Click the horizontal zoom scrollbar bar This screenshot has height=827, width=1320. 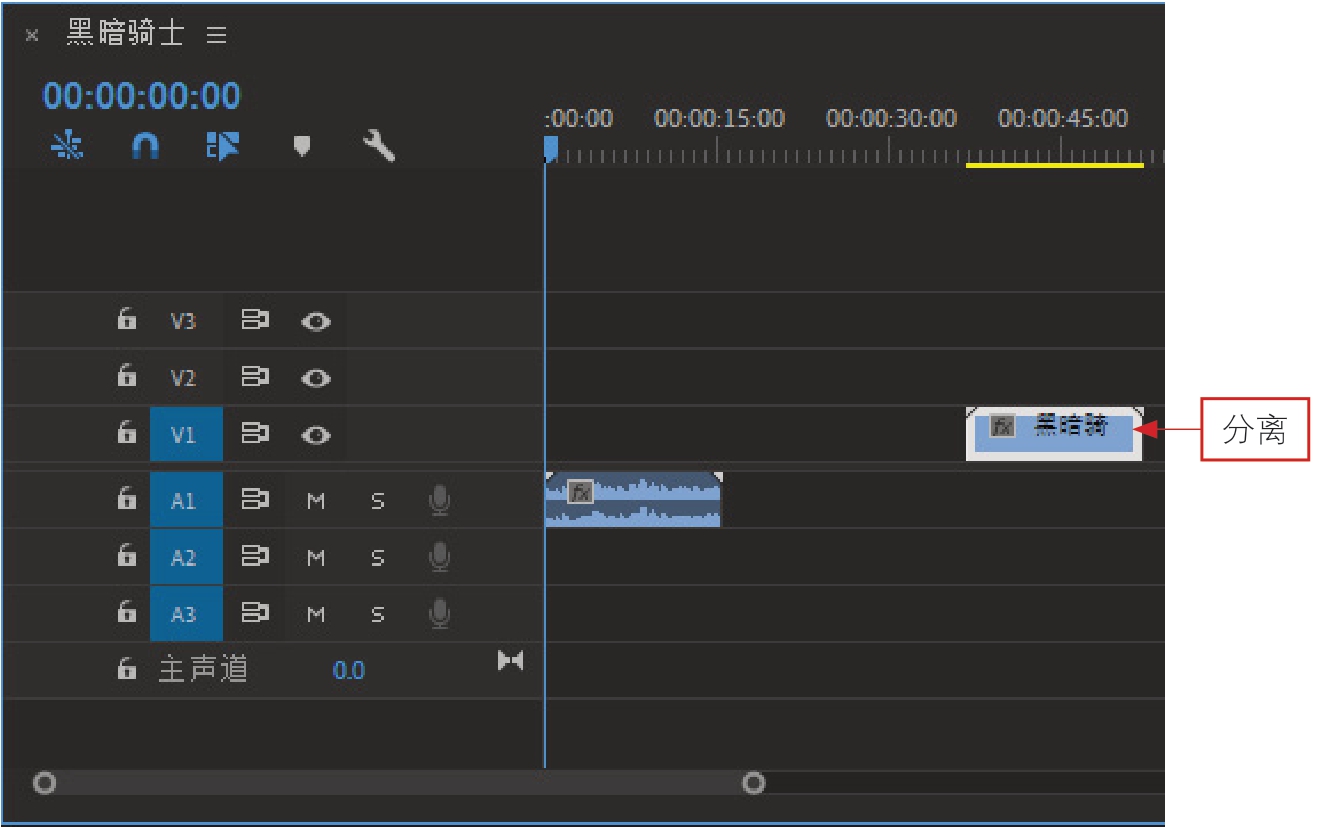click(x=399, y=783)
